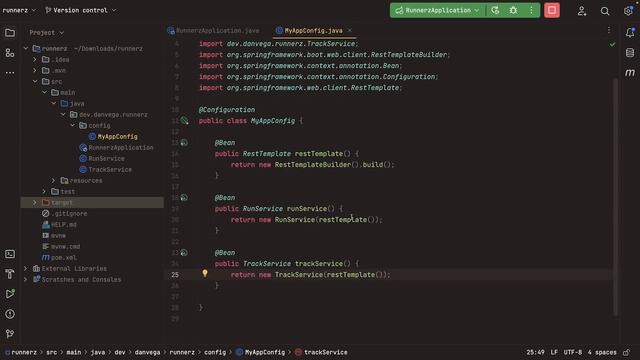Expand the target folder

click(x=35, y=202)
